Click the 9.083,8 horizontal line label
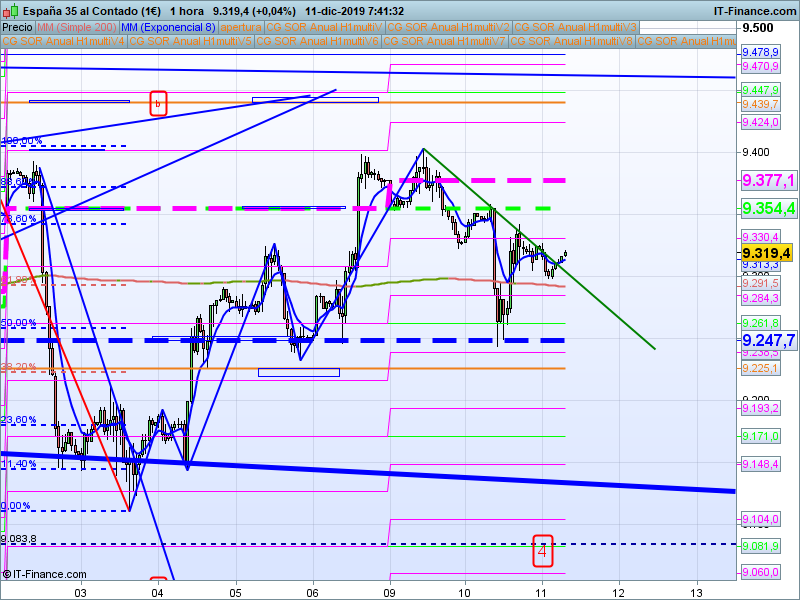 click(x=19, y=539)
